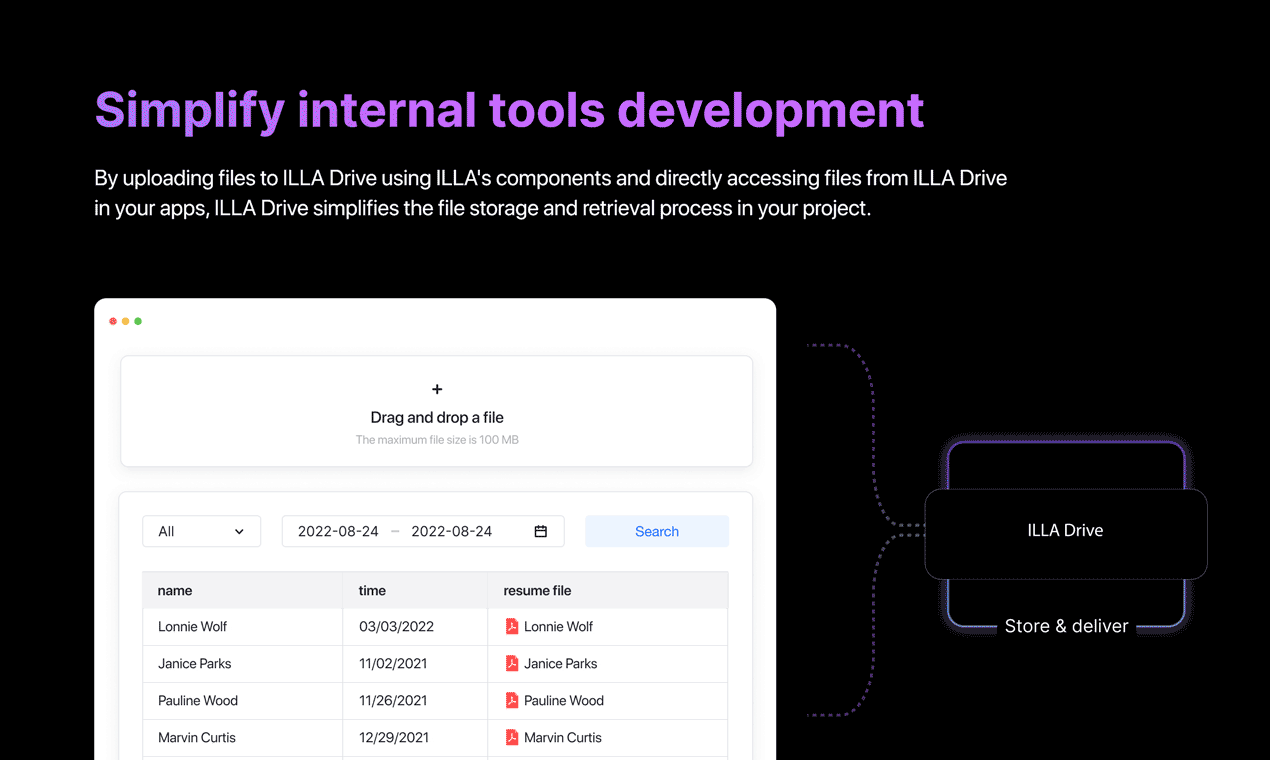Select the Lonnie Wolf name cell

[243, 626]
